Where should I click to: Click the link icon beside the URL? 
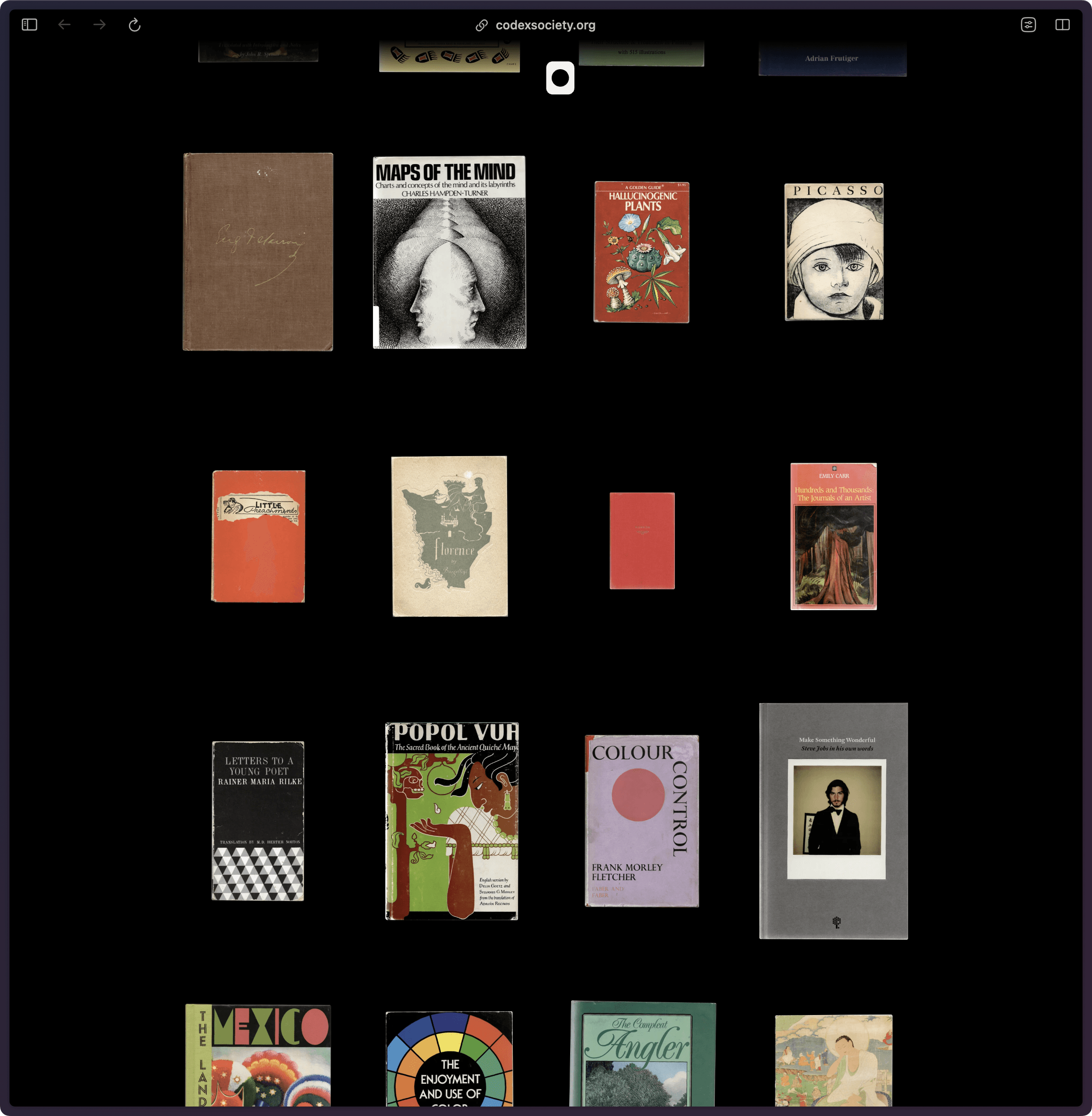tap(482, 25)
